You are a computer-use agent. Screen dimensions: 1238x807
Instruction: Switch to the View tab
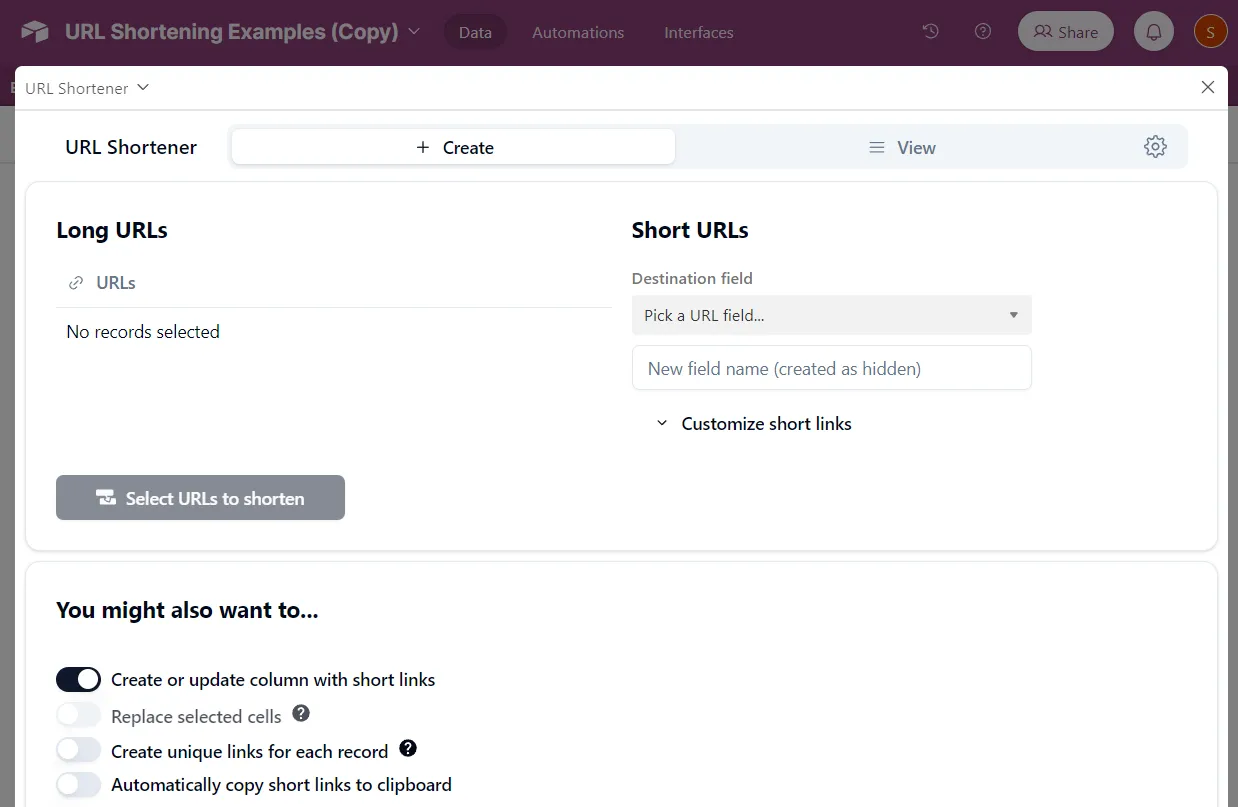pyautogui.click(x=902, y=148)
